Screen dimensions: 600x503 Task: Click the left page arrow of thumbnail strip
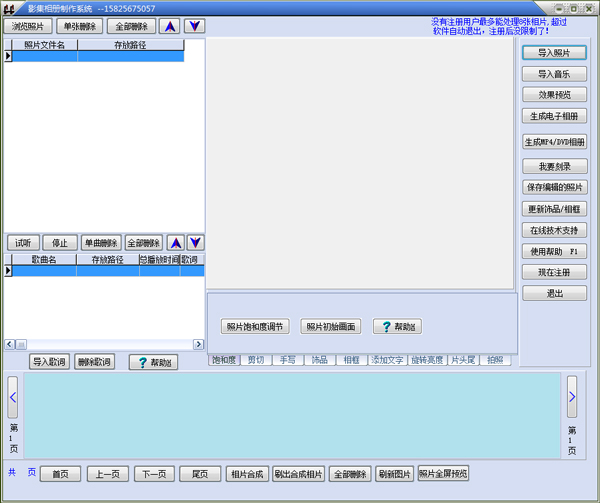click(x=13, y=397)
